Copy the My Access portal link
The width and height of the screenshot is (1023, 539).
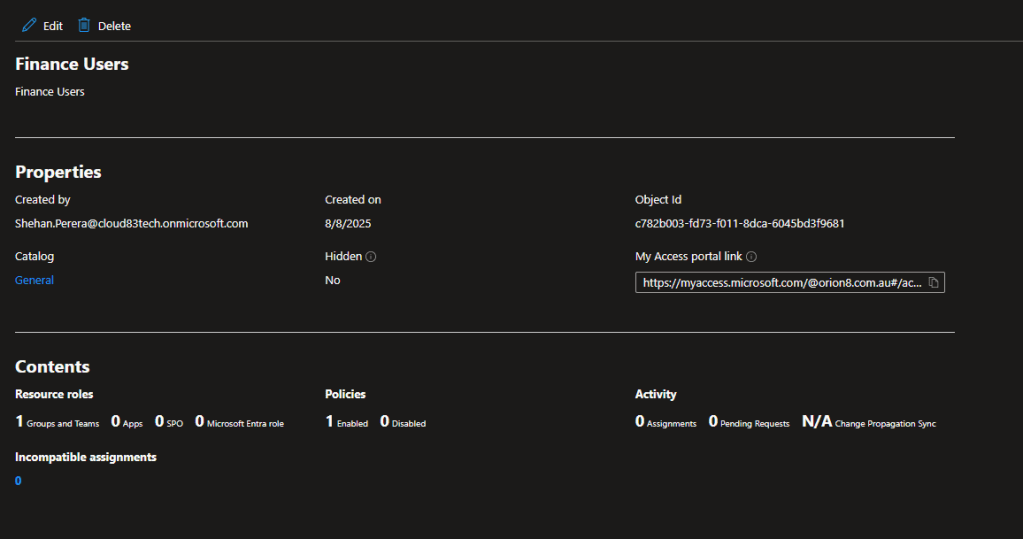click(933, 283)
